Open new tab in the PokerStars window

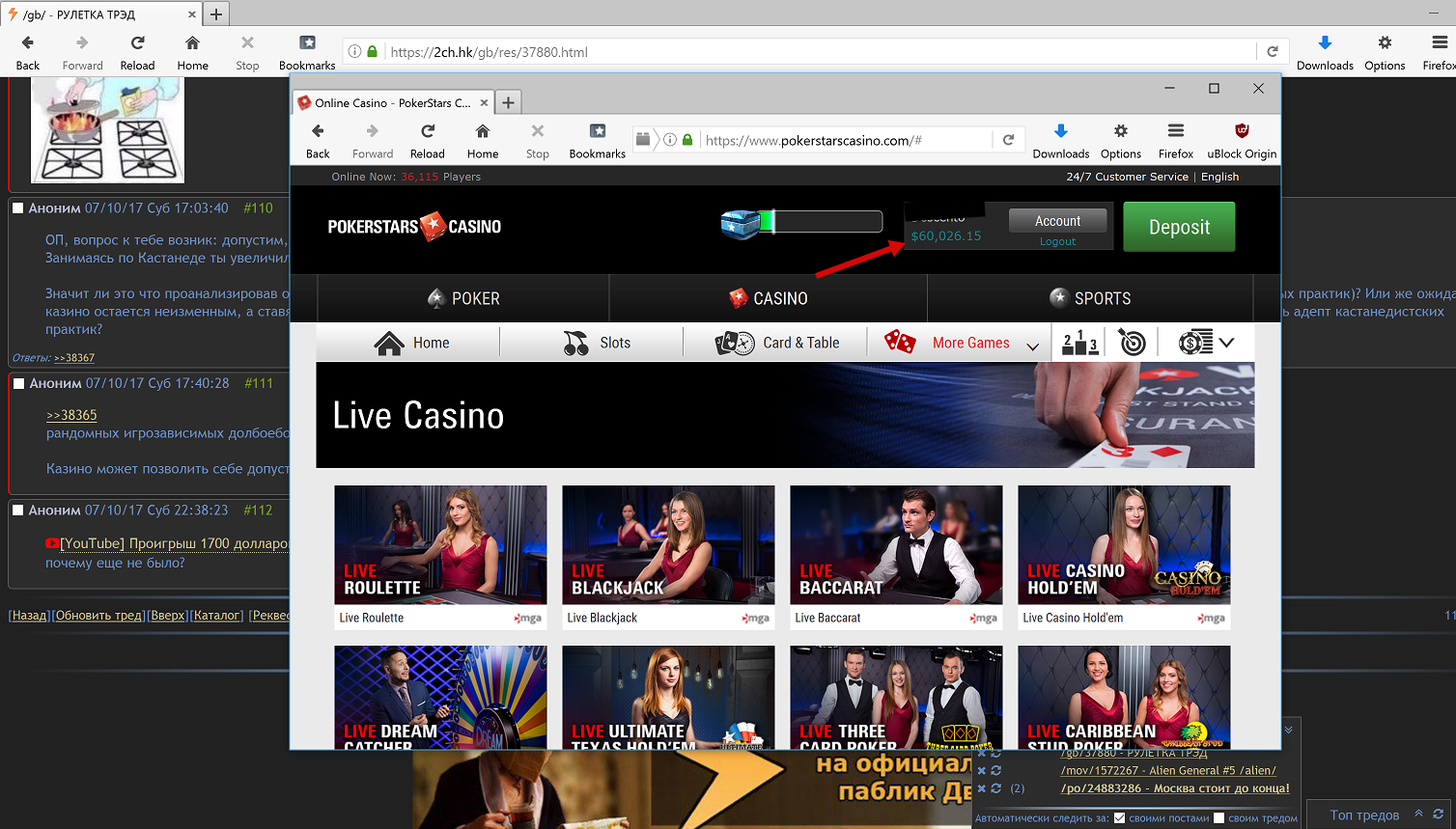[509, 102]
